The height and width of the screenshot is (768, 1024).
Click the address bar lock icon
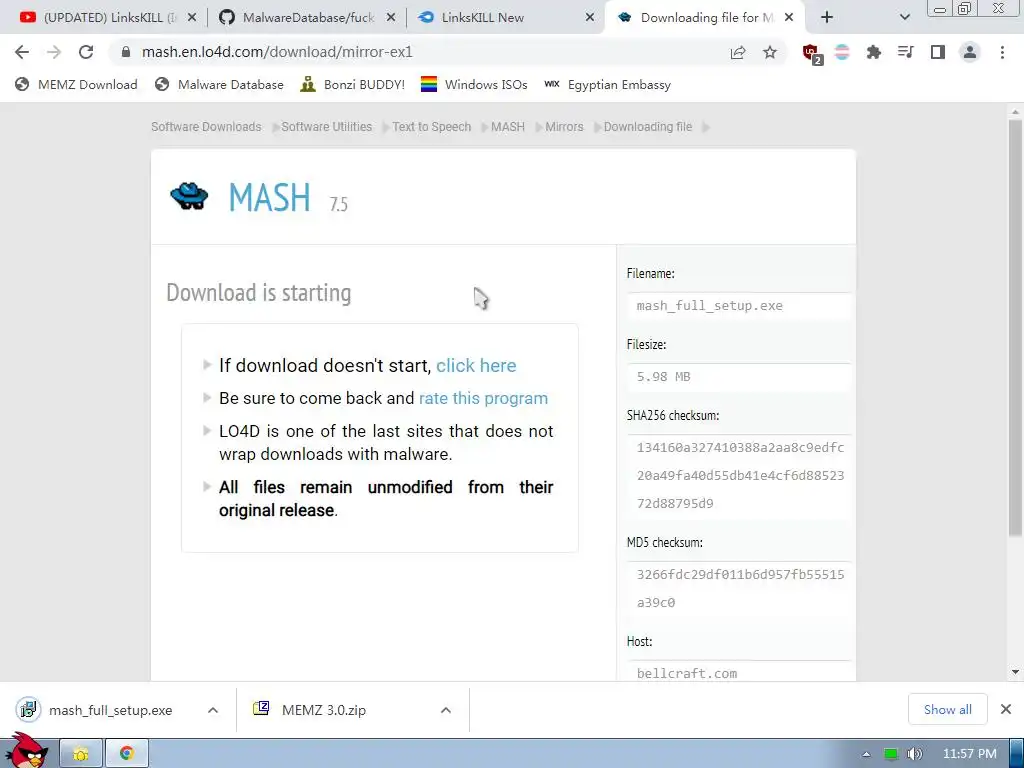[x=125, y=52]
